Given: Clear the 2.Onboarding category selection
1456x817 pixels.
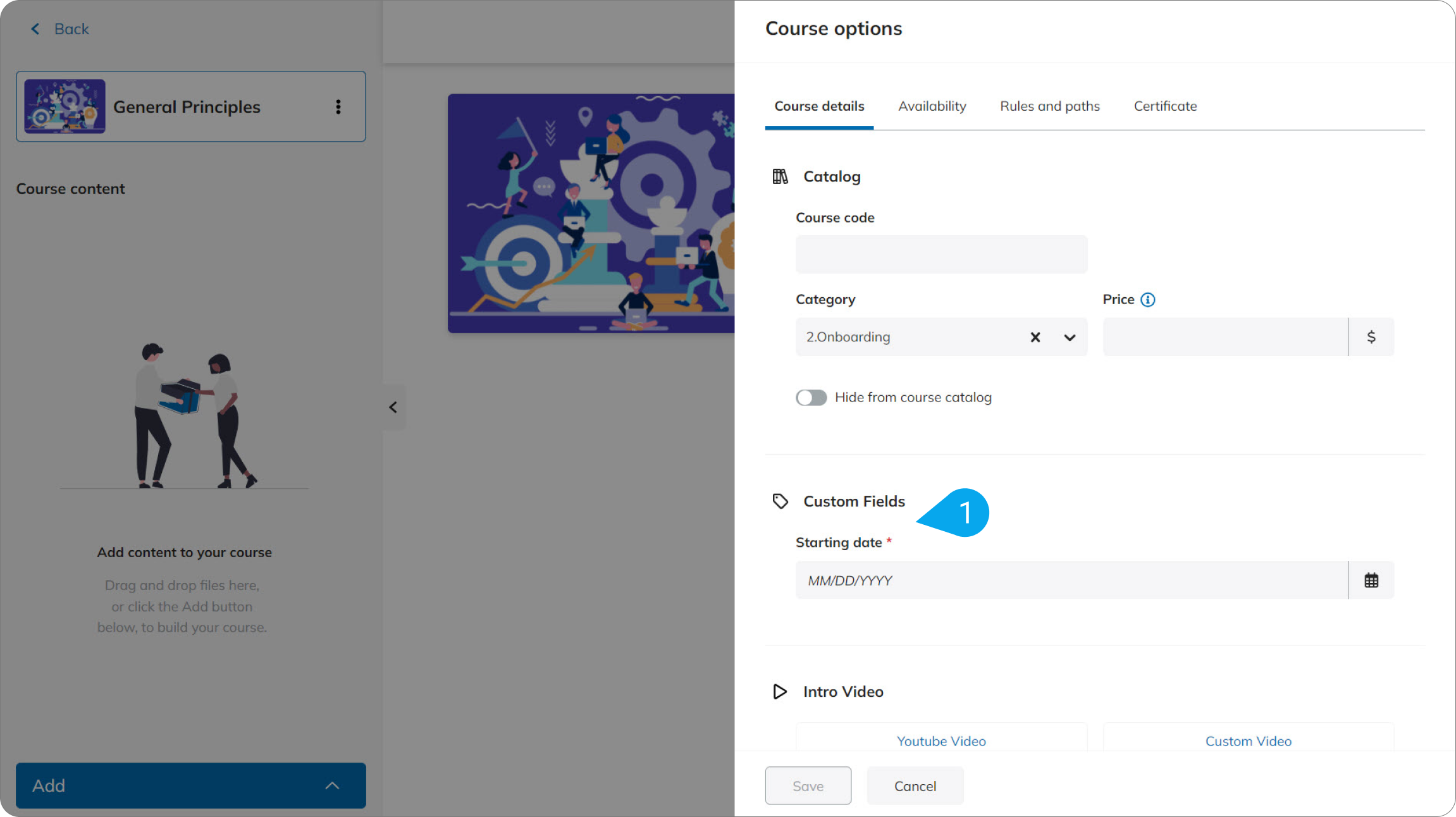Looking at the screenshot, I should point(1035,337).
